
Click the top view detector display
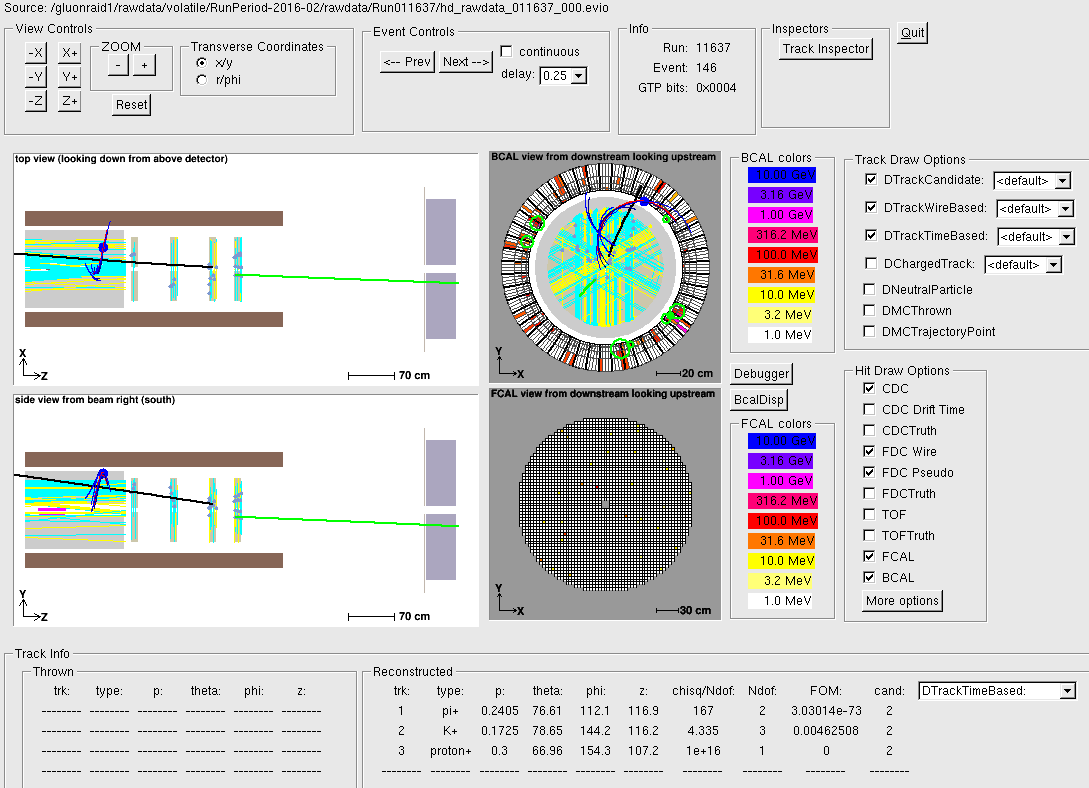246,269
